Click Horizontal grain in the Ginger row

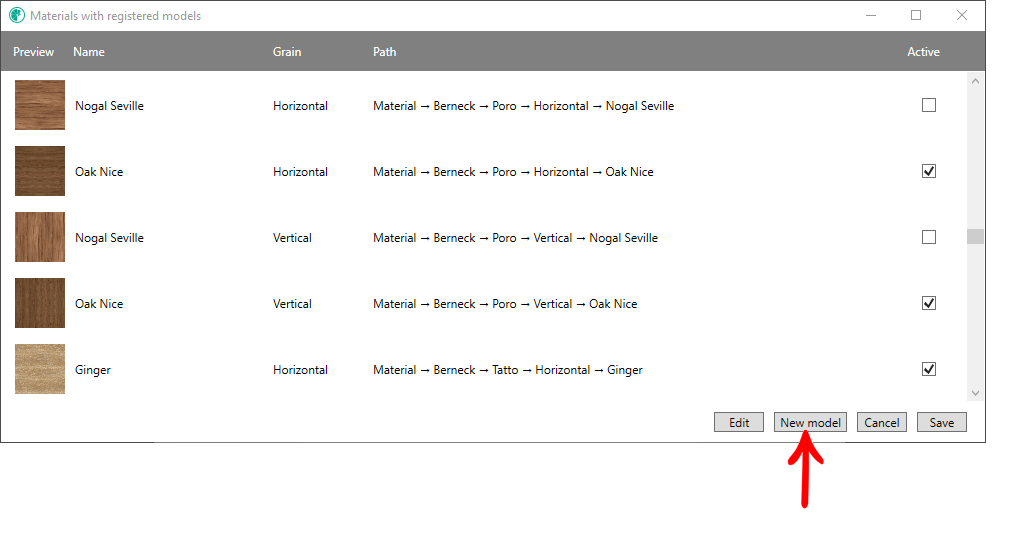click(x=300, y=370)
